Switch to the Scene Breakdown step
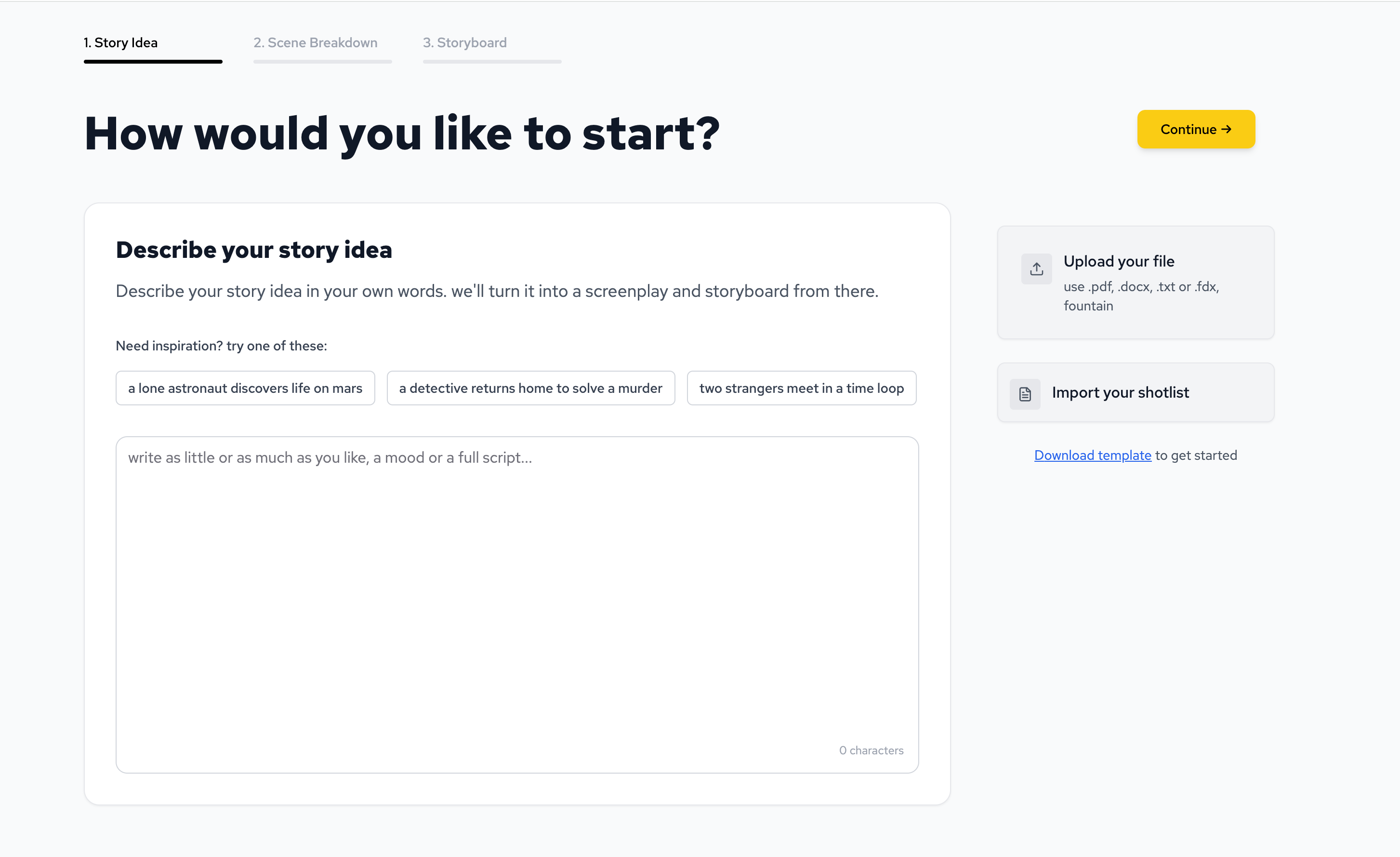1400x857 pixels. click(316, 42)
